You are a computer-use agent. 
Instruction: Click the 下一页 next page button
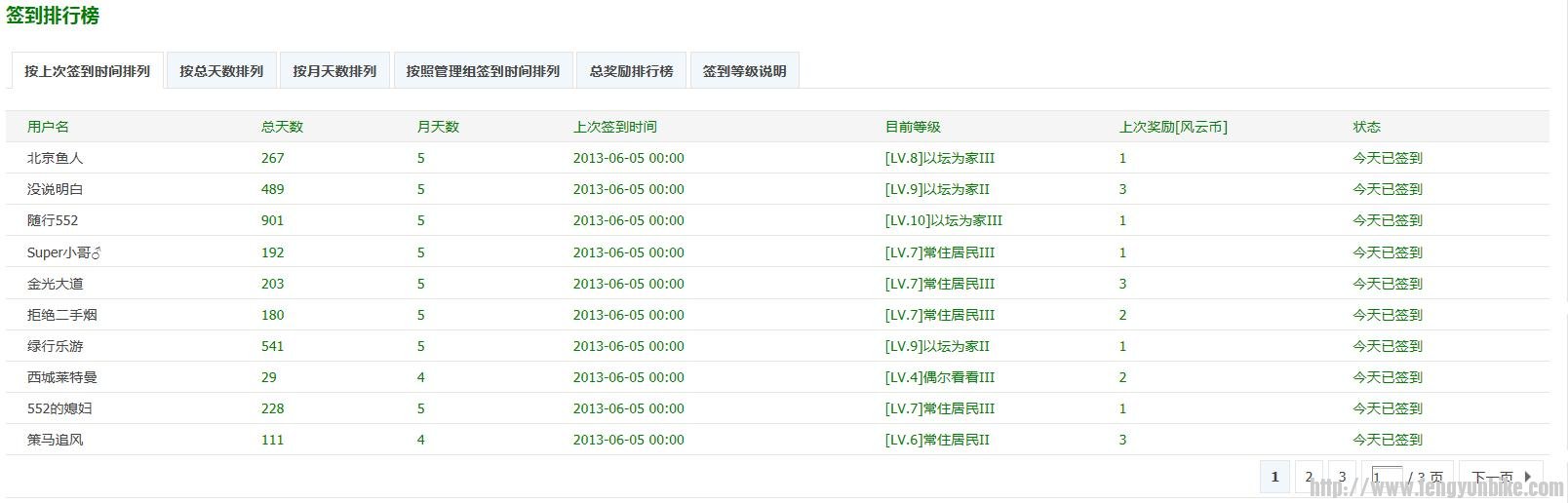pos(1500,477)
